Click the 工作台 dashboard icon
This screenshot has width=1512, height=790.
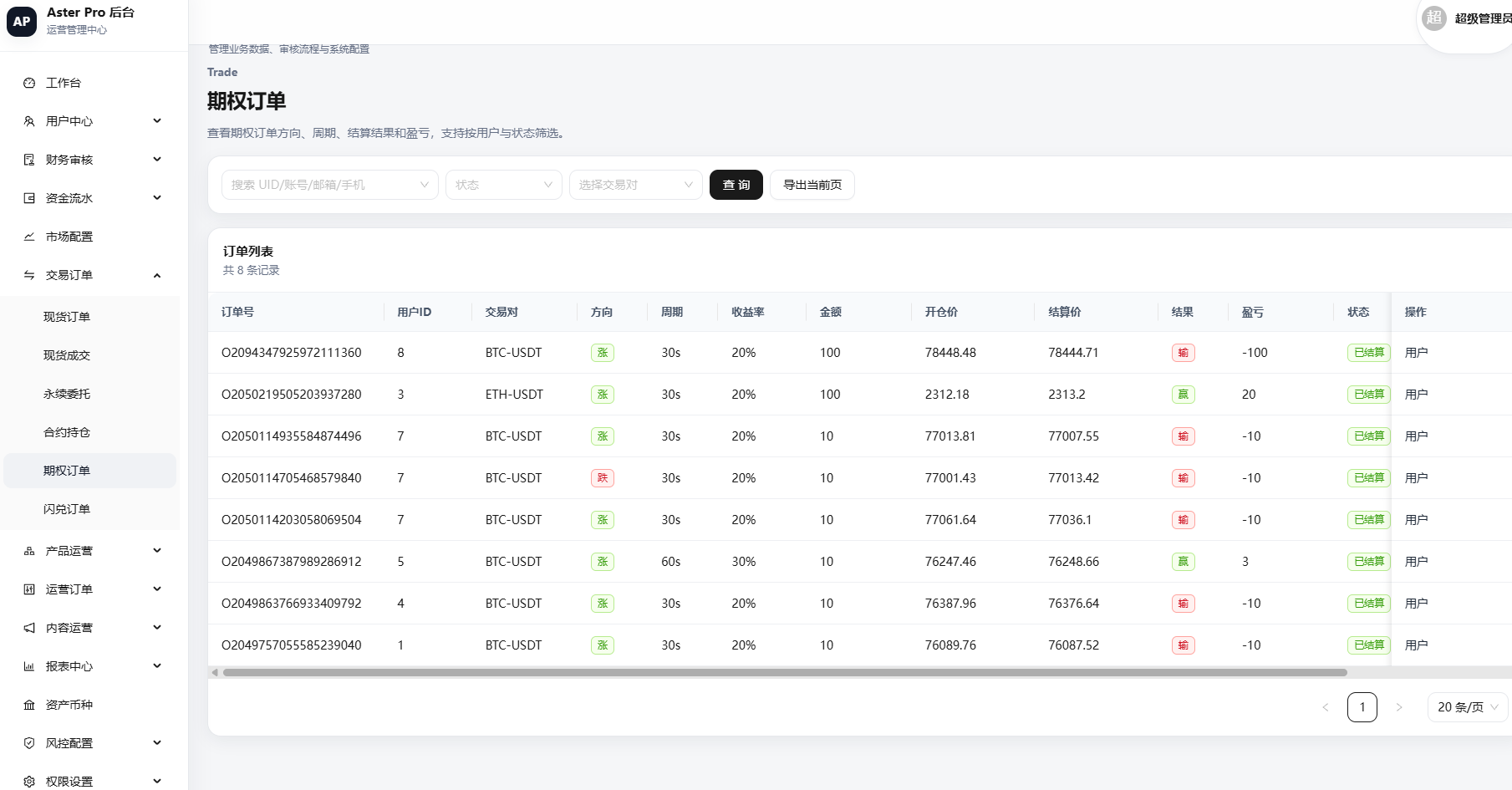pos(29,83)
